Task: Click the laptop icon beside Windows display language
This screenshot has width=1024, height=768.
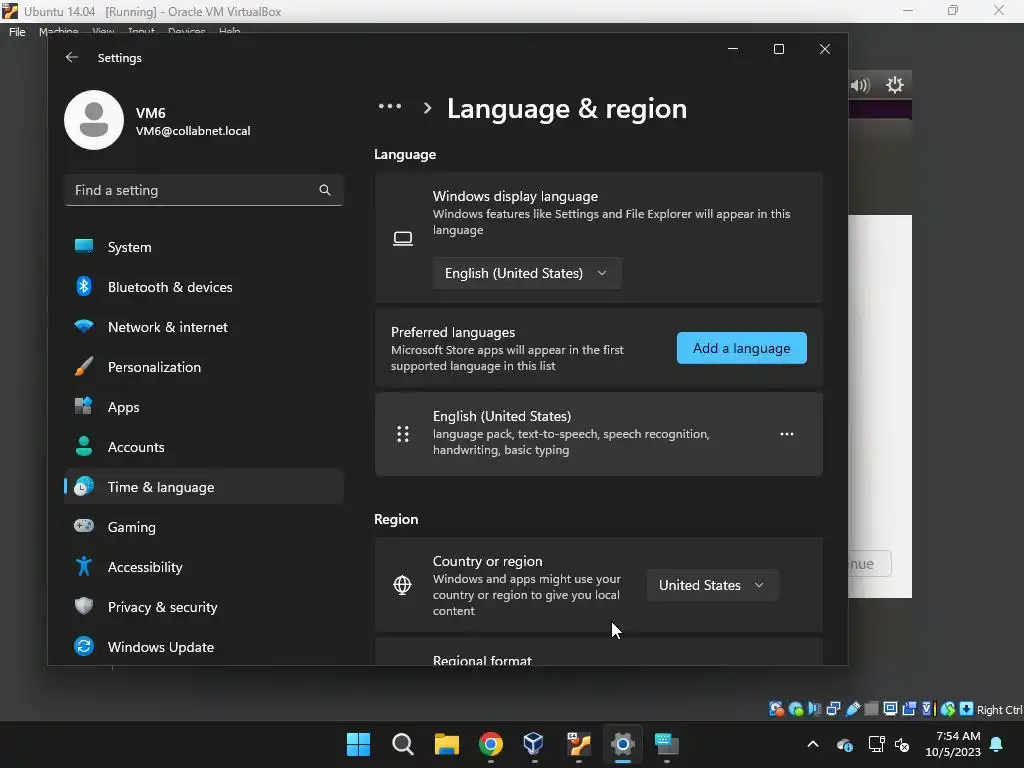Action: (x=403, y=238)
